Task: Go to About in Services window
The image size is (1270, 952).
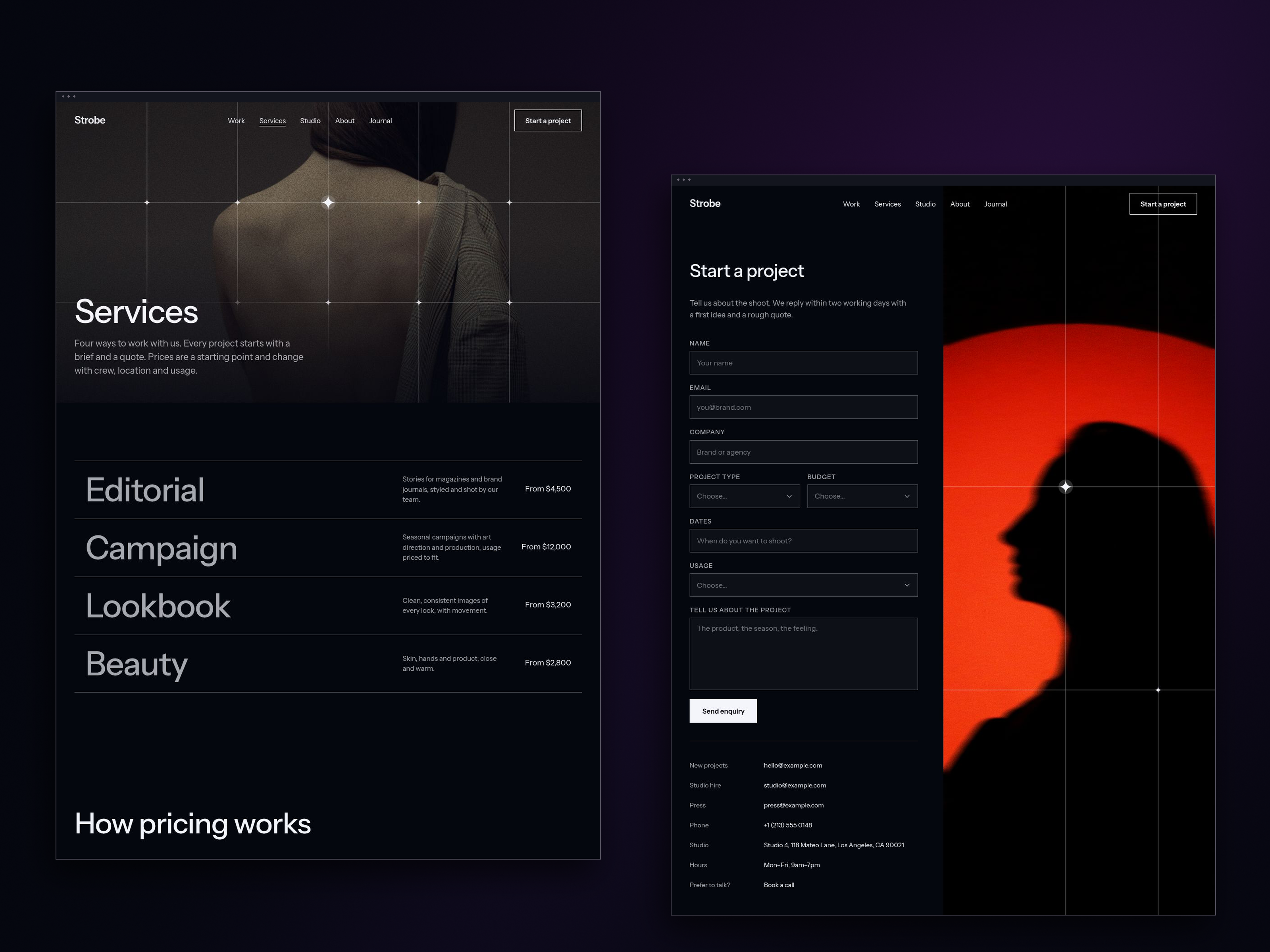Action: point(344,121)
